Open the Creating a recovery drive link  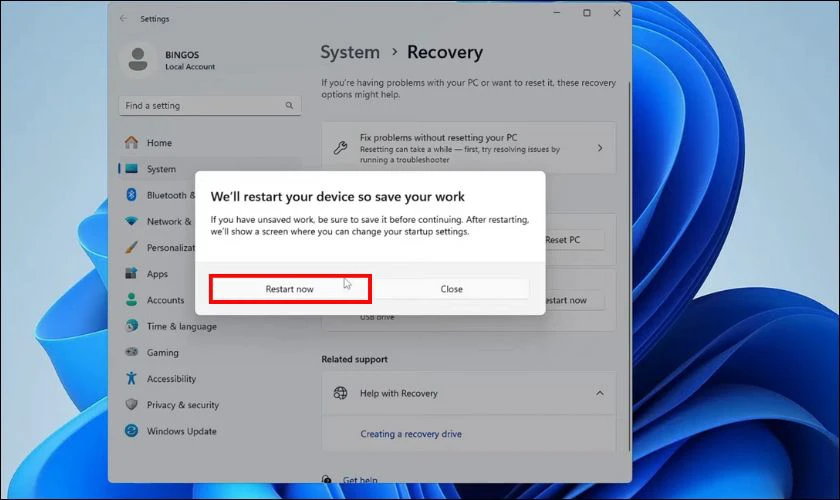click(x=411, y=434)
